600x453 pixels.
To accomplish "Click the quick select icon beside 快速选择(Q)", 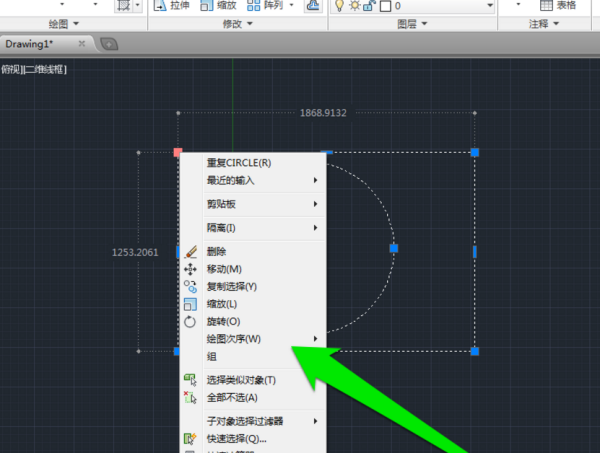I will tap(190, 438).
